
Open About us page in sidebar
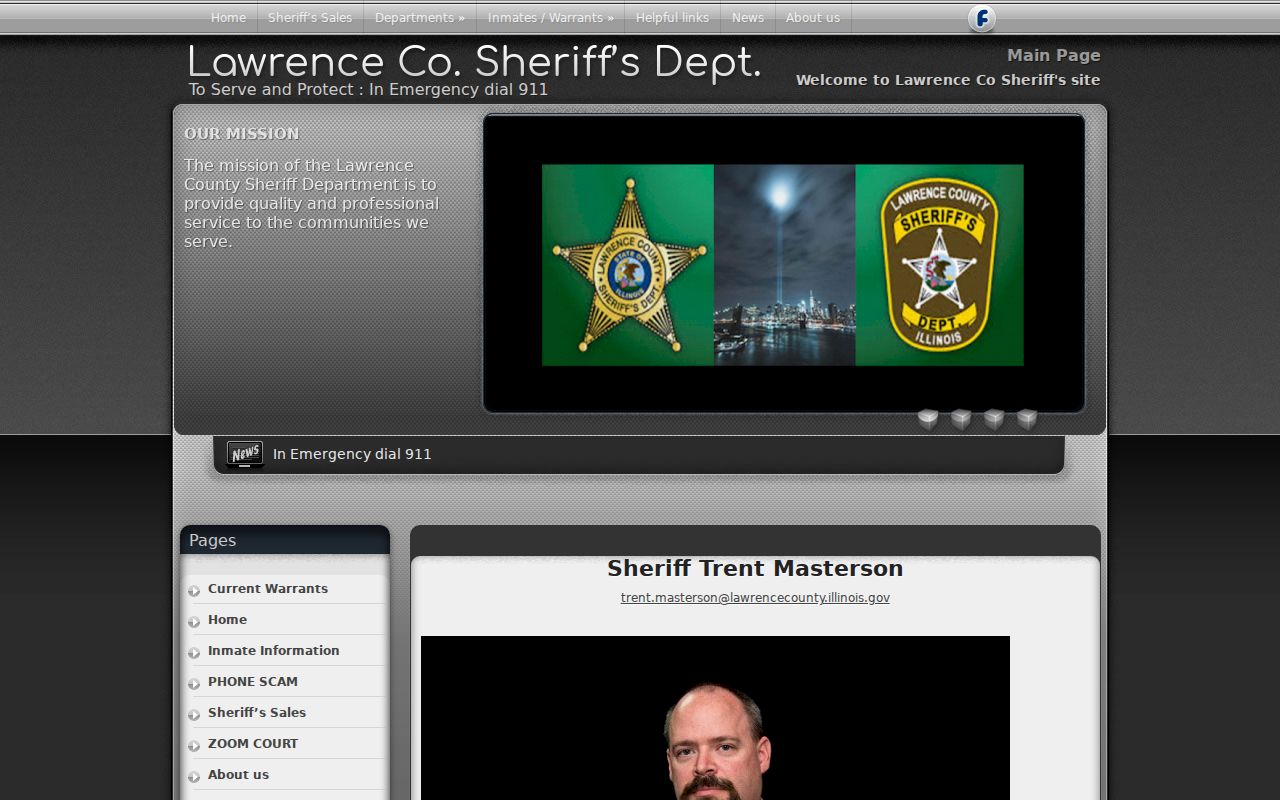[x=238, y=775]
